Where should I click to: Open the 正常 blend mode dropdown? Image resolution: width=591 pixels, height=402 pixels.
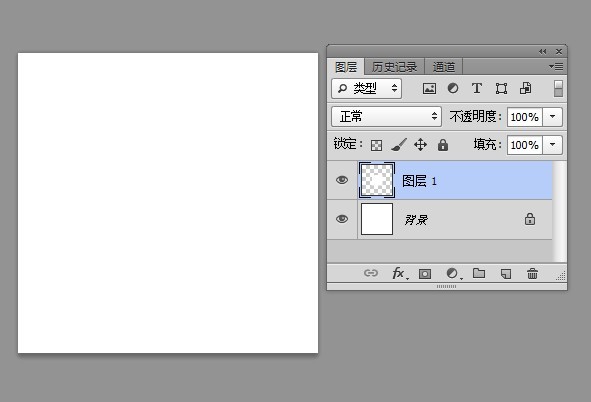tap(386, 116)
